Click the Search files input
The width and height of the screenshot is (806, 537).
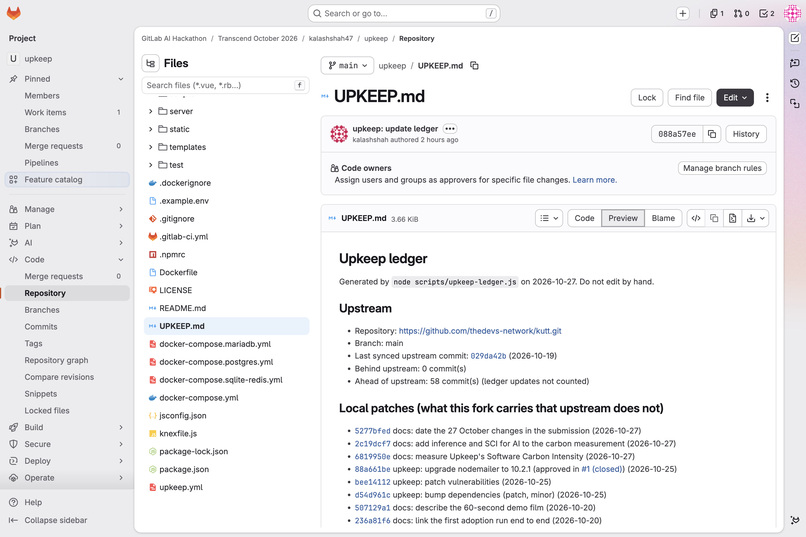225,85
